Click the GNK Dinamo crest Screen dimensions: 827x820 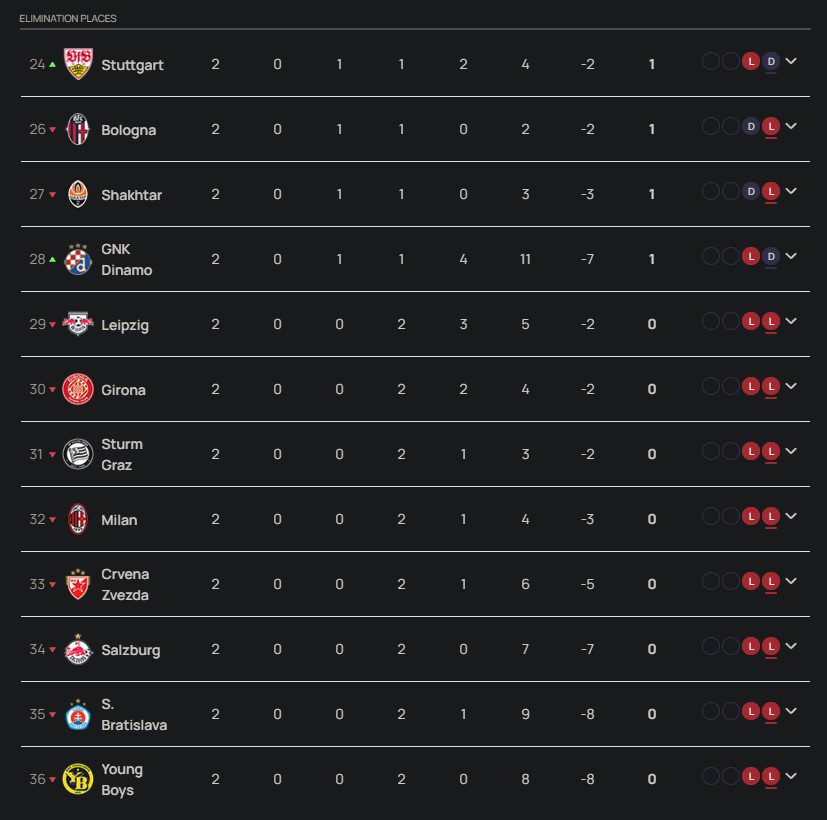(78, 259)
